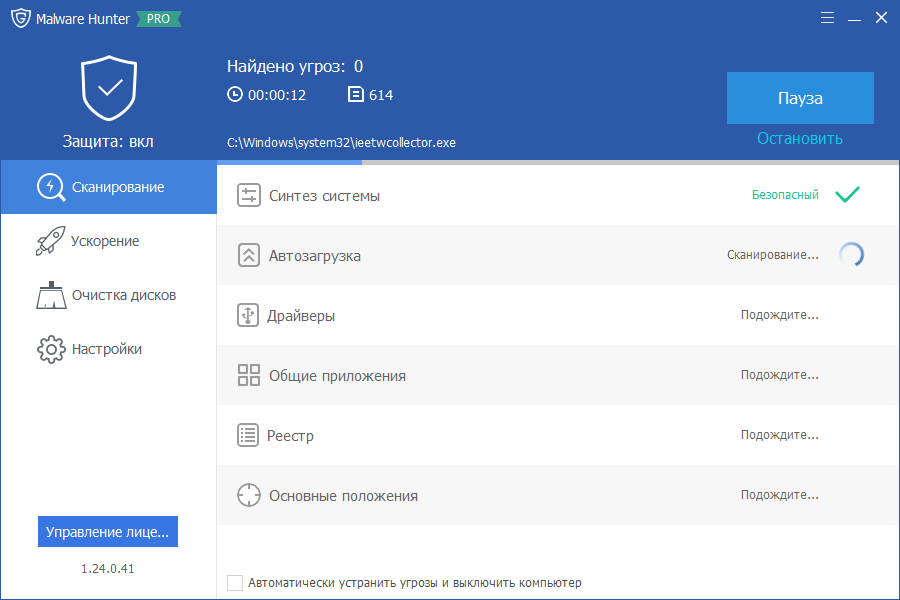The width and height of the screenshot is (900, 600).
Task: Click the Основные положения target icon
Action: click(249, 495)
